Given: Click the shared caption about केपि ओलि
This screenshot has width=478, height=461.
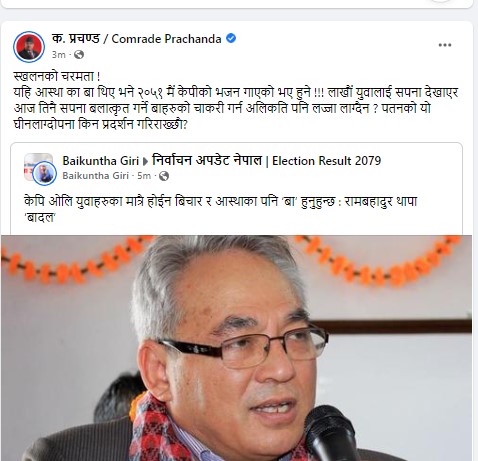Looking at the screenshot, I should [x=220, y=209].
